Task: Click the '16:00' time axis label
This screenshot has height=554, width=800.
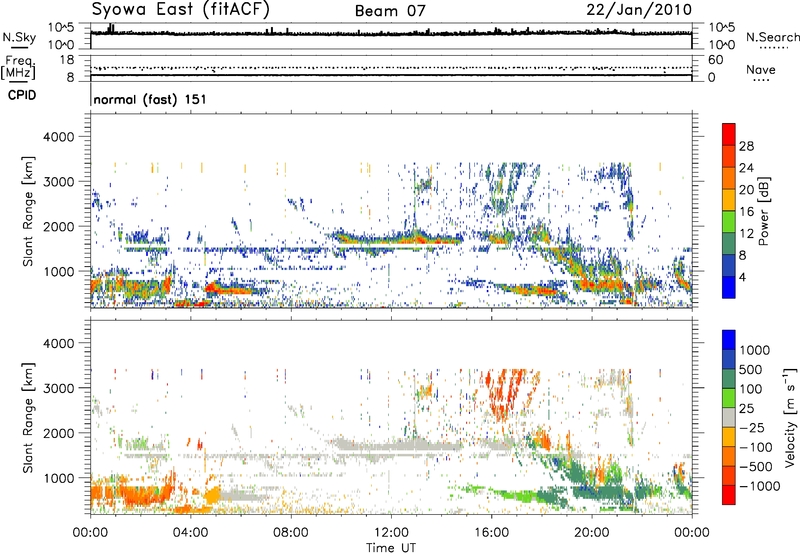Action: (491, 533)
